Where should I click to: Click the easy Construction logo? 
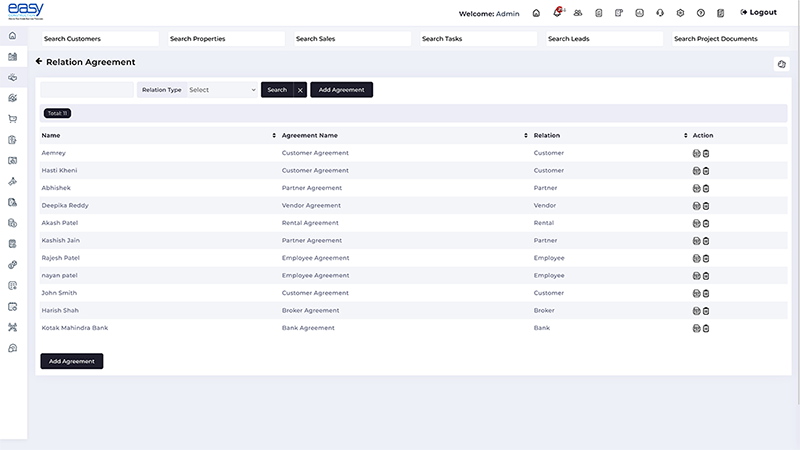(x=26, y=11)
